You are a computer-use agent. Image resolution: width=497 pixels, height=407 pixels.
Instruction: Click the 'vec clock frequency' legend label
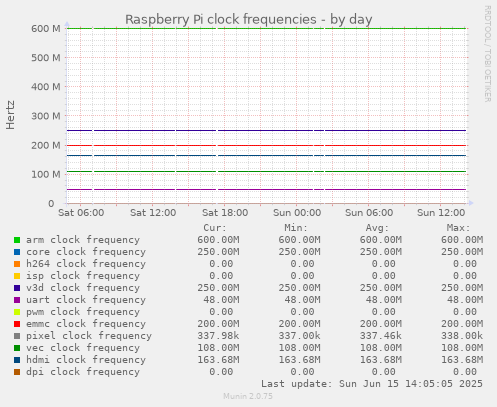coord(83,348)
